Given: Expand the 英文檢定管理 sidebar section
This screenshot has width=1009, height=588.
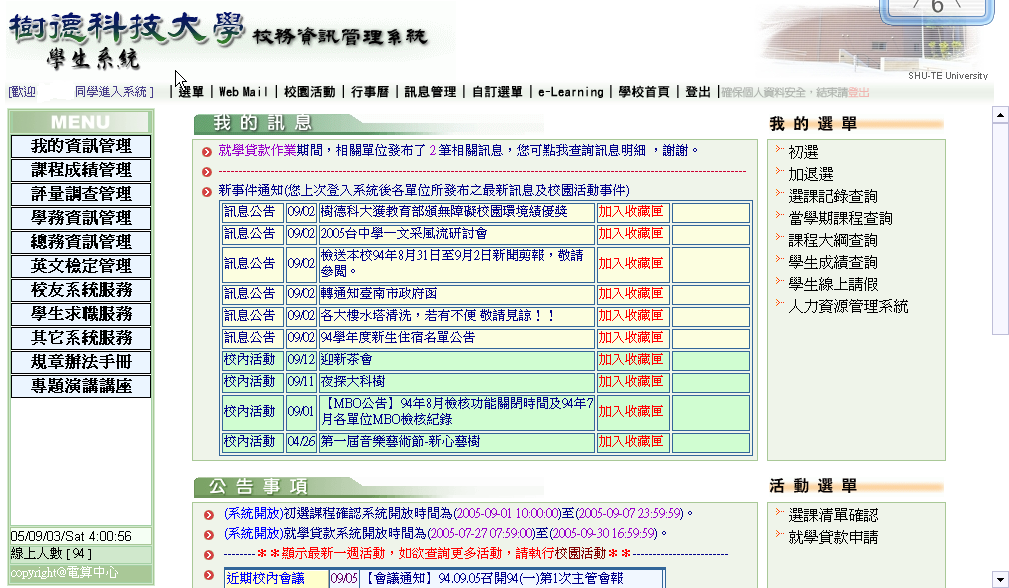Looking at the screenshot, I should click(81, 266).
